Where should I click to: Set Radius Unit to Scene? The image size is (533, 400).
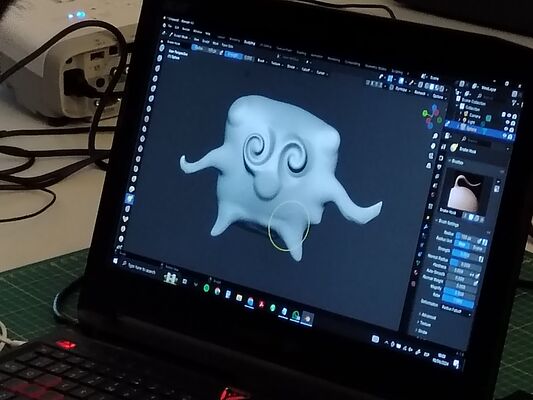point(478,248)
